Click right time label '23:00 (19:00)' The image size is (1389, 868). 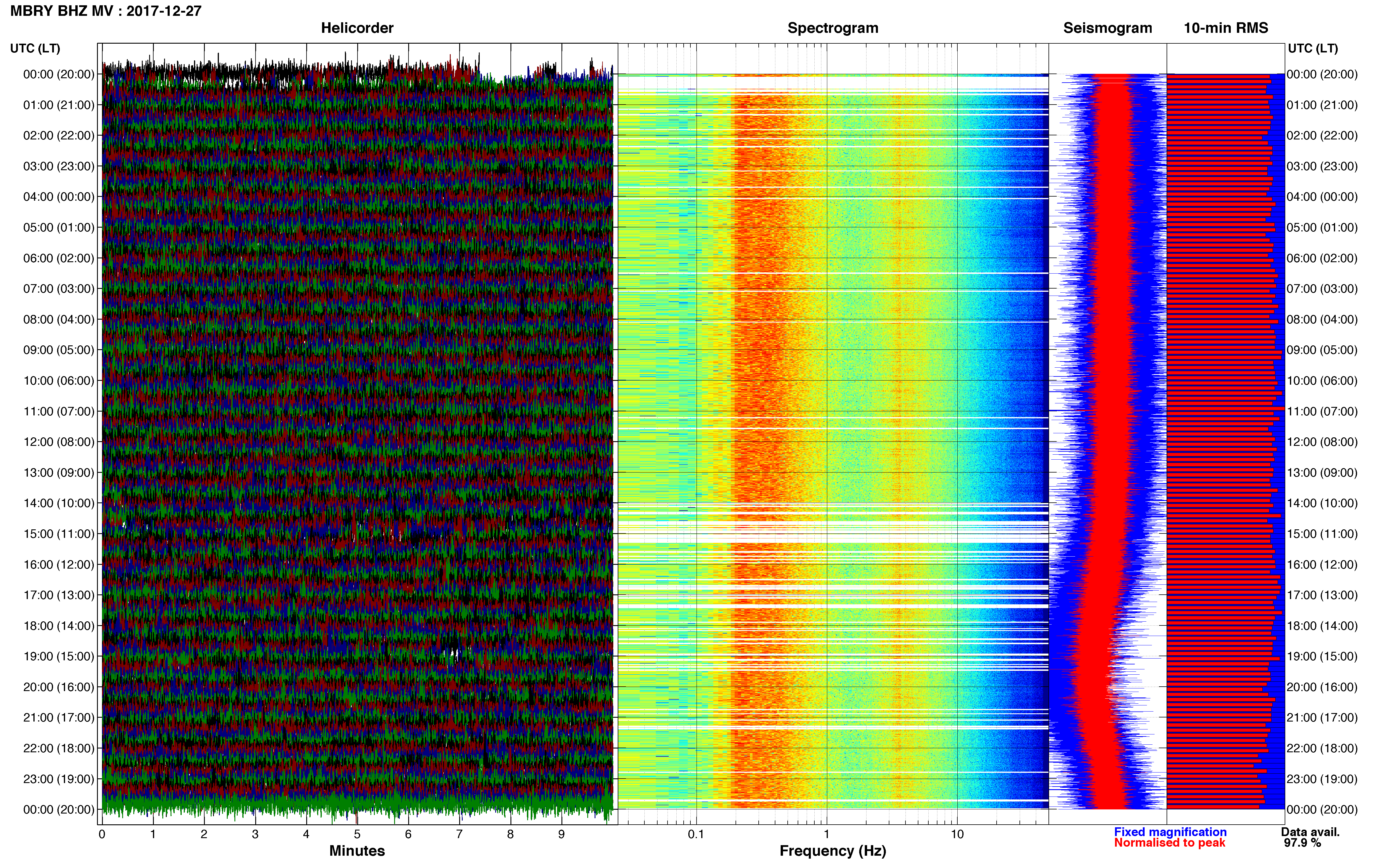1322,779
